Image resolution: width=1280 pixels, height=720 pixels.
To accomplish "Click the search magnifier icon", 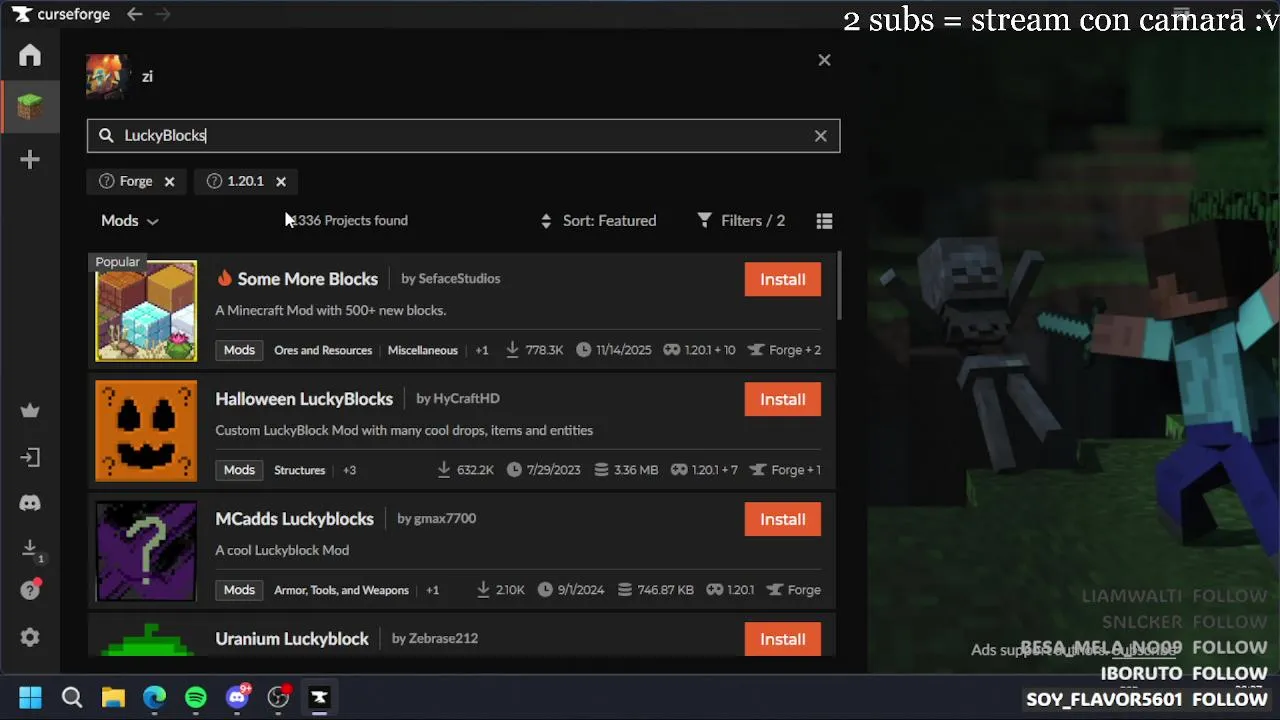I will [106, 136].
